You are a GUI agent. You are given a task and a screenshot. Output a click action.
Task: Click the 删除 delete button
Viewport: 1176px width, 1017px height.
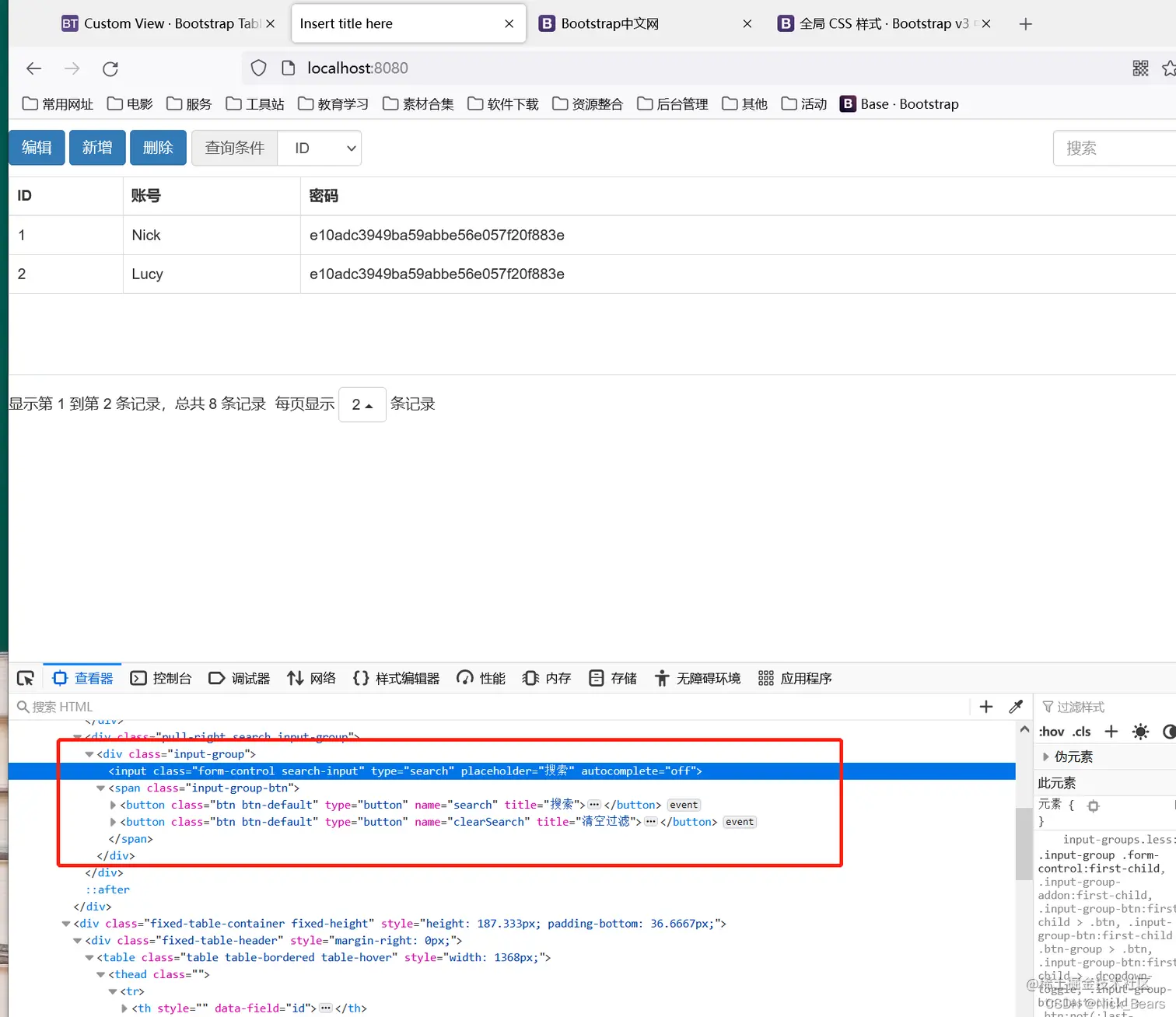(158, 148)
